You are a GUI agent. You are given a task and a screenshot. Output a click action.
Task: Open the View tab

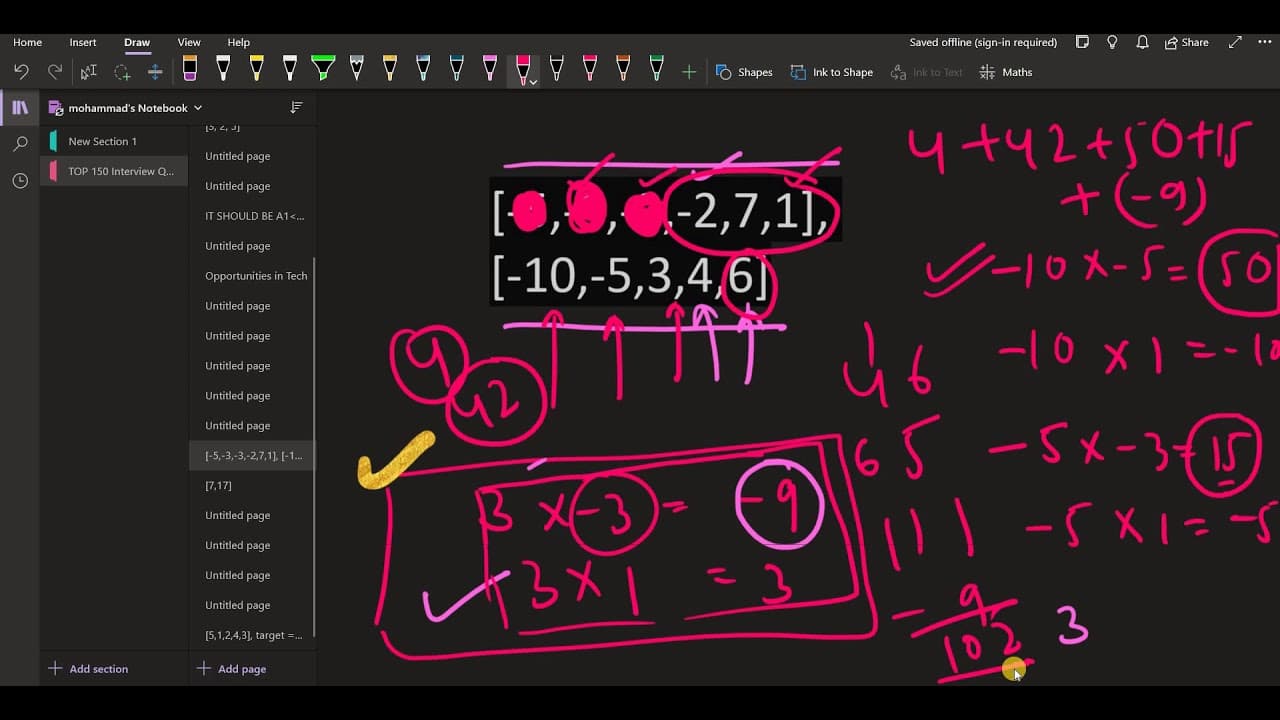tap(189, 42)
